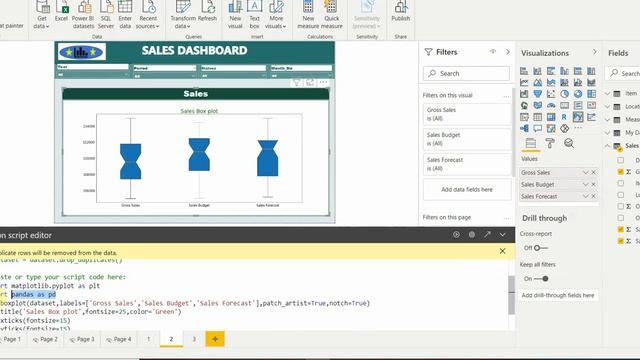
Task: Insert a Text box
Action: (x=254, y=15)
